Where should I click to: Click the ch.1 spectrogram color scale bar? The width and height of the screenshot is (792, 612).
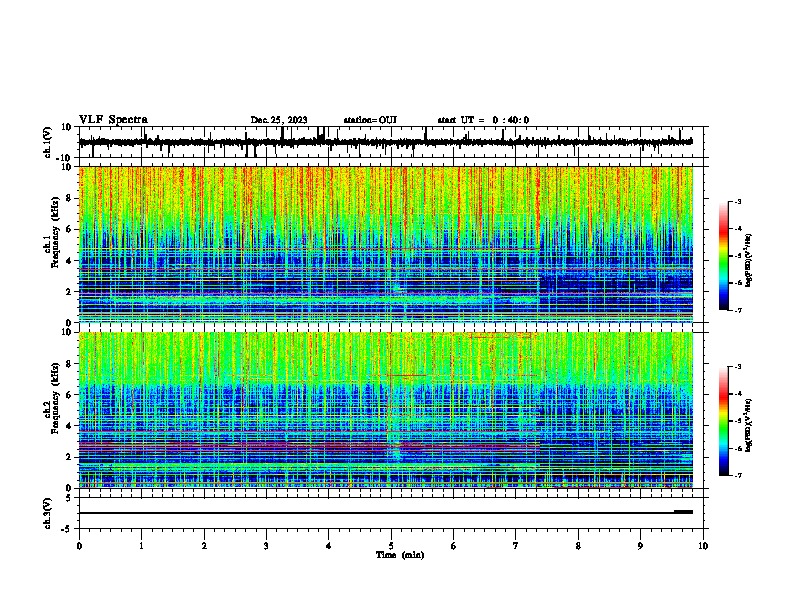click(x=723, y=256)
